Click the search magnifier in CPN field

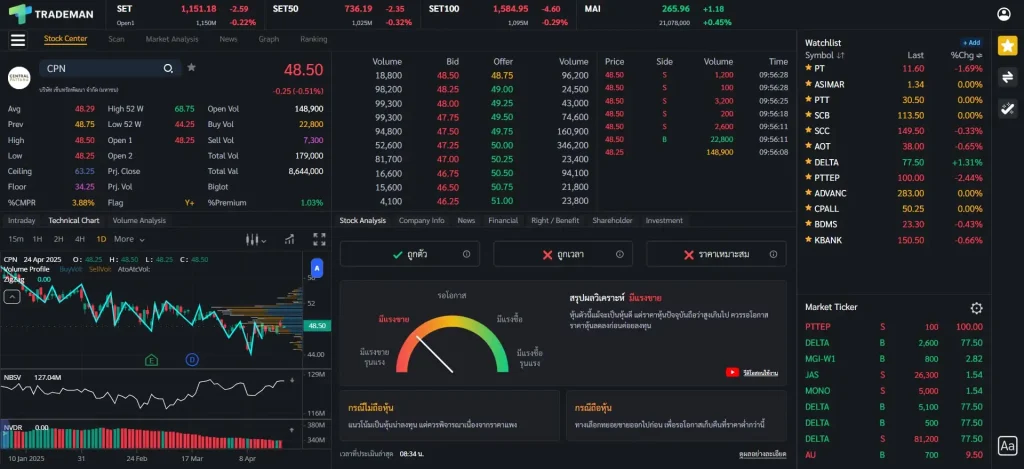point(168,69)
